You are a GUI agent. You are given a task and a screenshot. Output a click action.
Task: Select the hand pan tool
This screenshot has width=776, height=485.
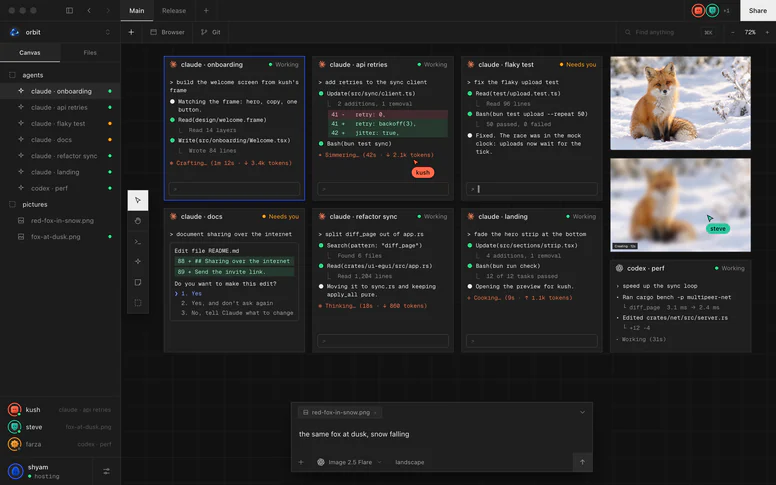pyautogui.click(x=138, y=221)
